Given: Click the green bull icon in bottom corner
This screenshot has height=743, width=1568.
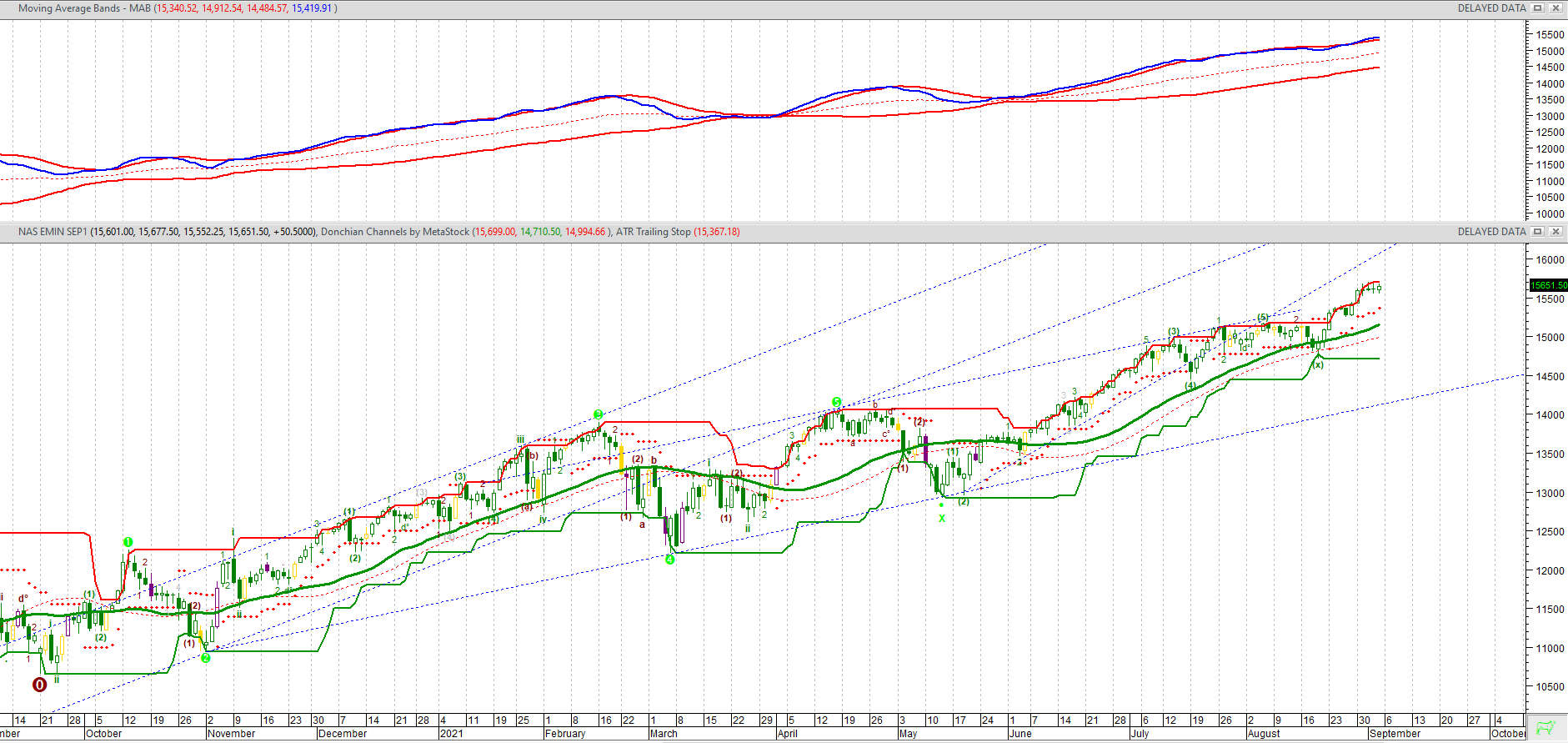Looking at the screenshot, I should click(1546, 728).
